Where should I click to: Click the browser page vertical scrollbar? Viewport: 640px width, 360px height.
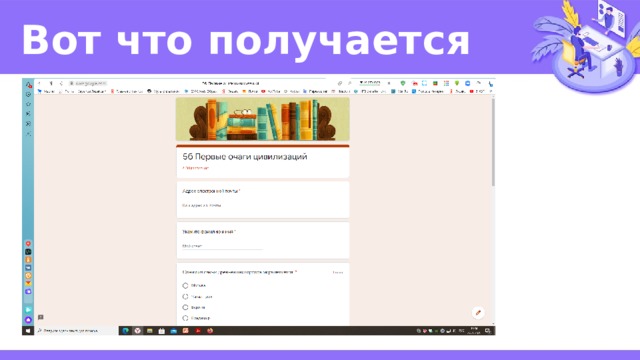493,143
